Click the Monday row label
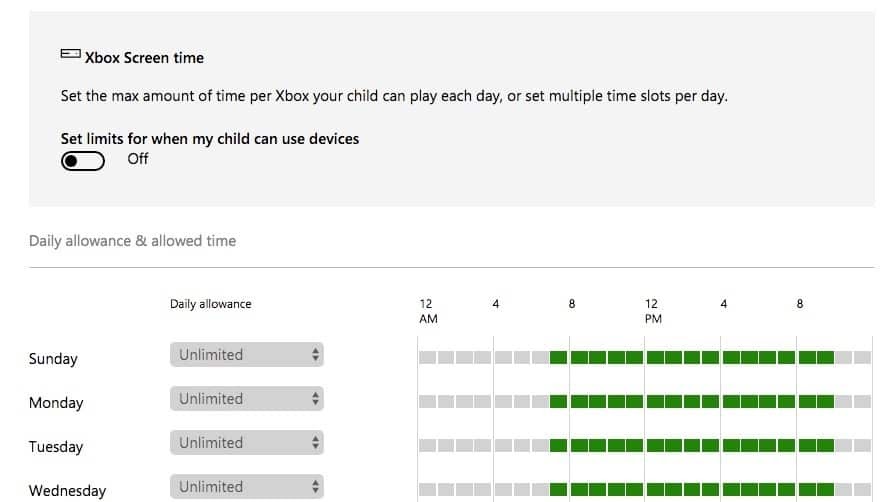The height and width of the screenshot is (502, 890). coord(56,403)
